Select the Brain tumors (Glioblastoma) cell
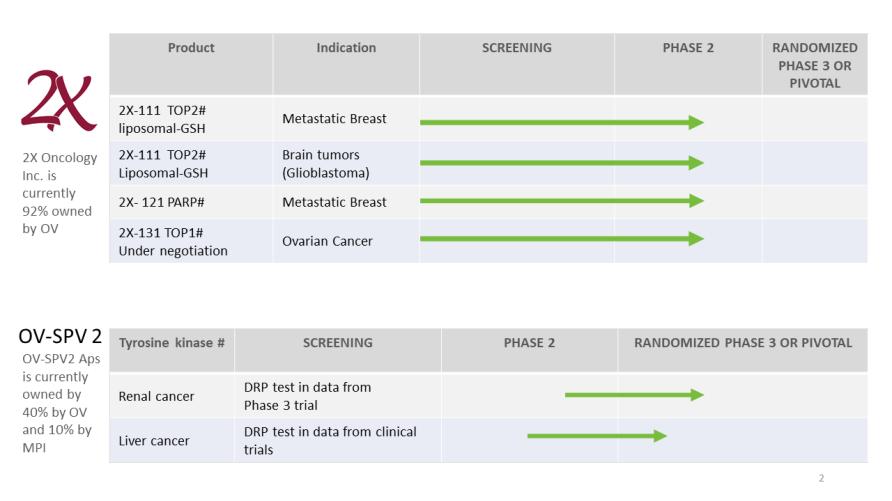Screen dimensions: 892x501 [346, 164]
